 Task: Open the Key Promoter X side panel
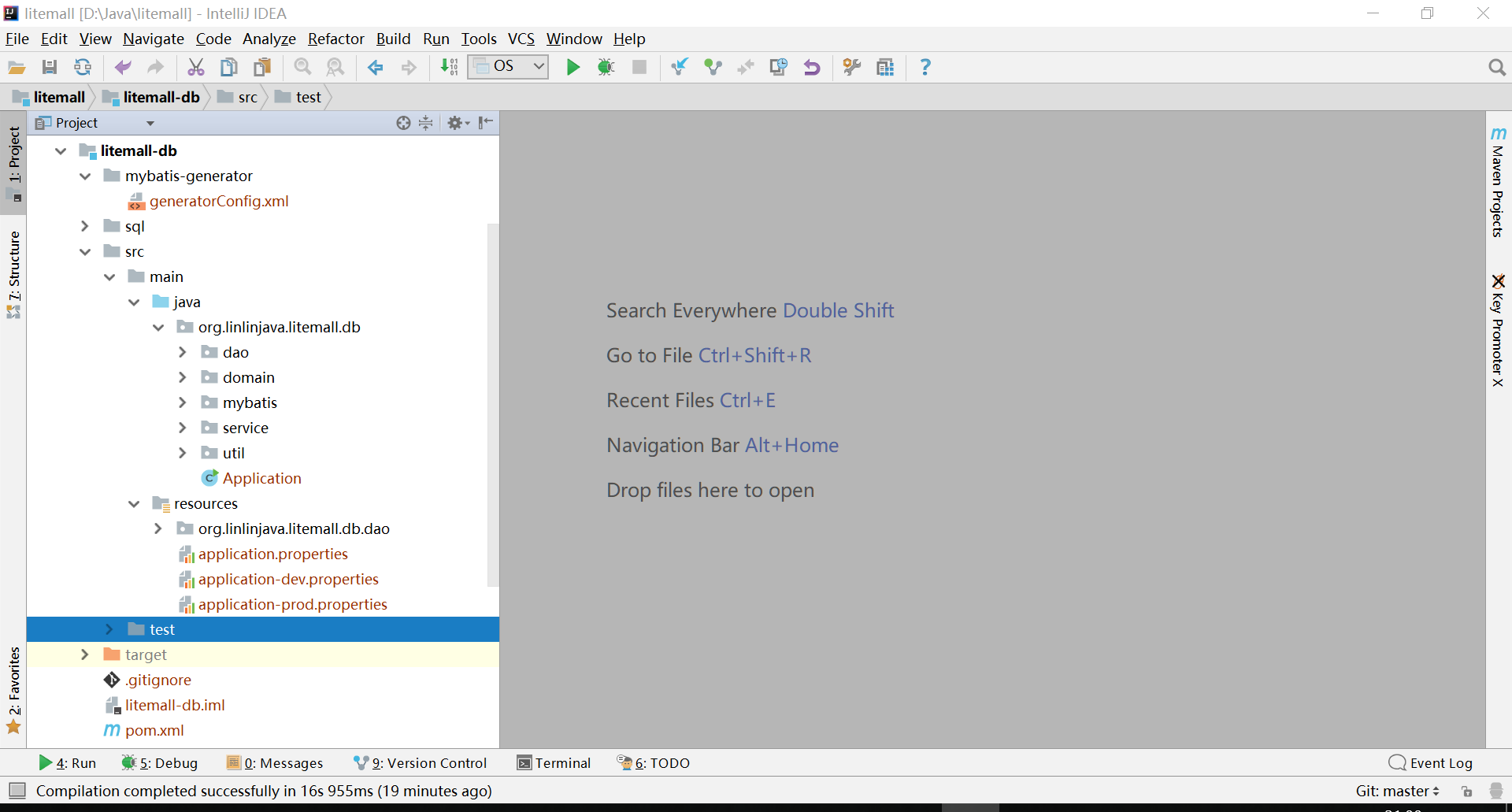[1498, 330]
